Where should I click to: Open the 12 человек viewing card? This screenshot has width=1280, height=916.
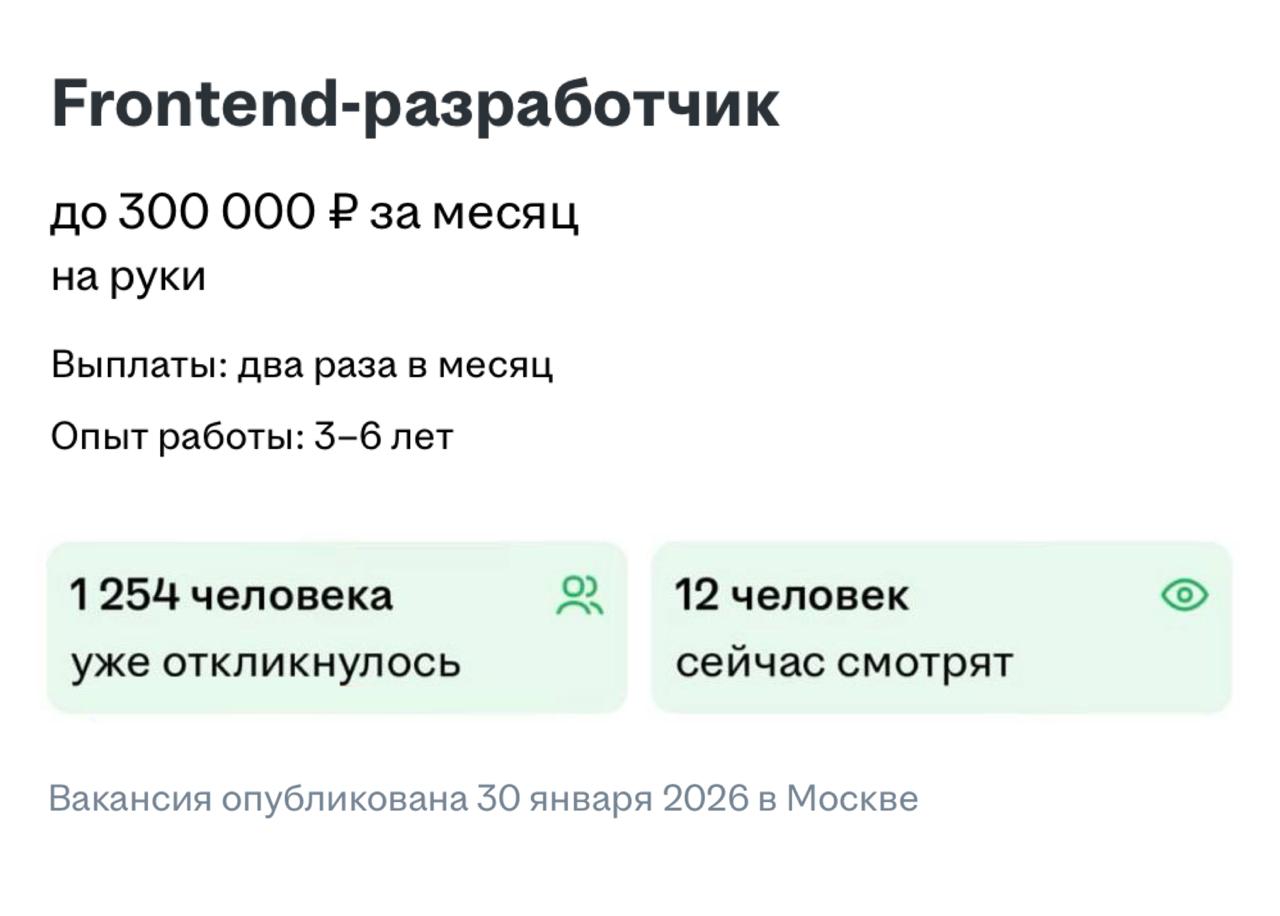click(941, 627)
